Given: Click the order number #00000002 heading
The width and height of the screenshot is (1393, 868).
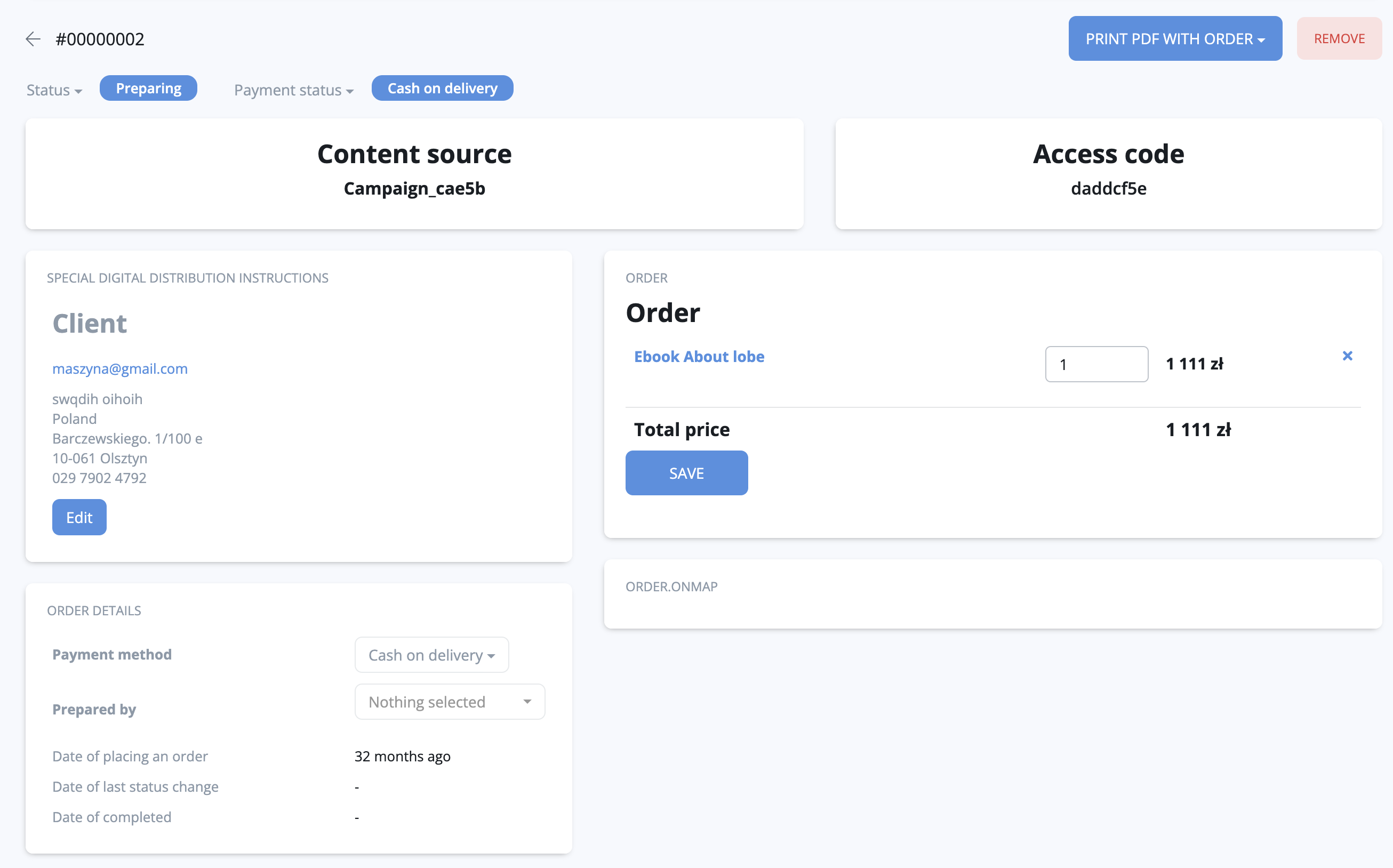Looking at the screenshot, I should 100,39.
